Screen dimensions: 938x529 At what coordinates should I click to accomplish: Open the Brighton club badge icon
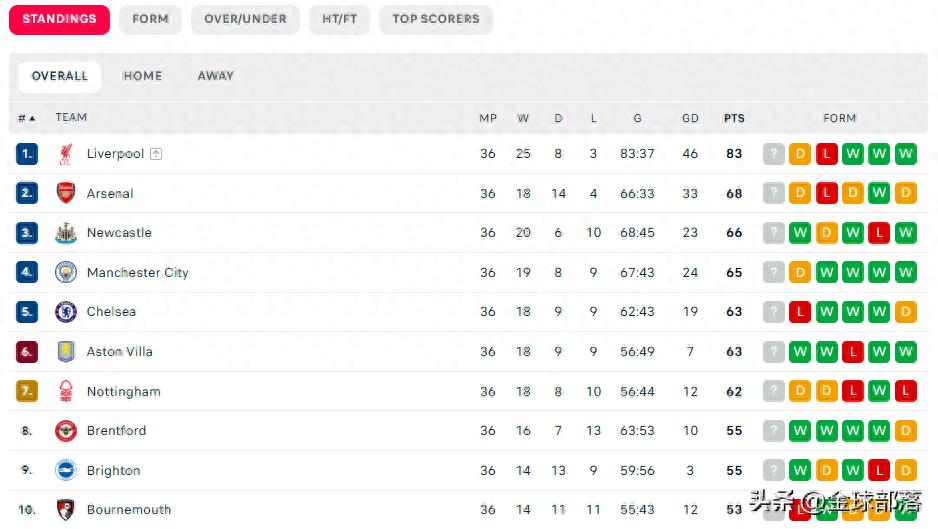coord(66,470)
